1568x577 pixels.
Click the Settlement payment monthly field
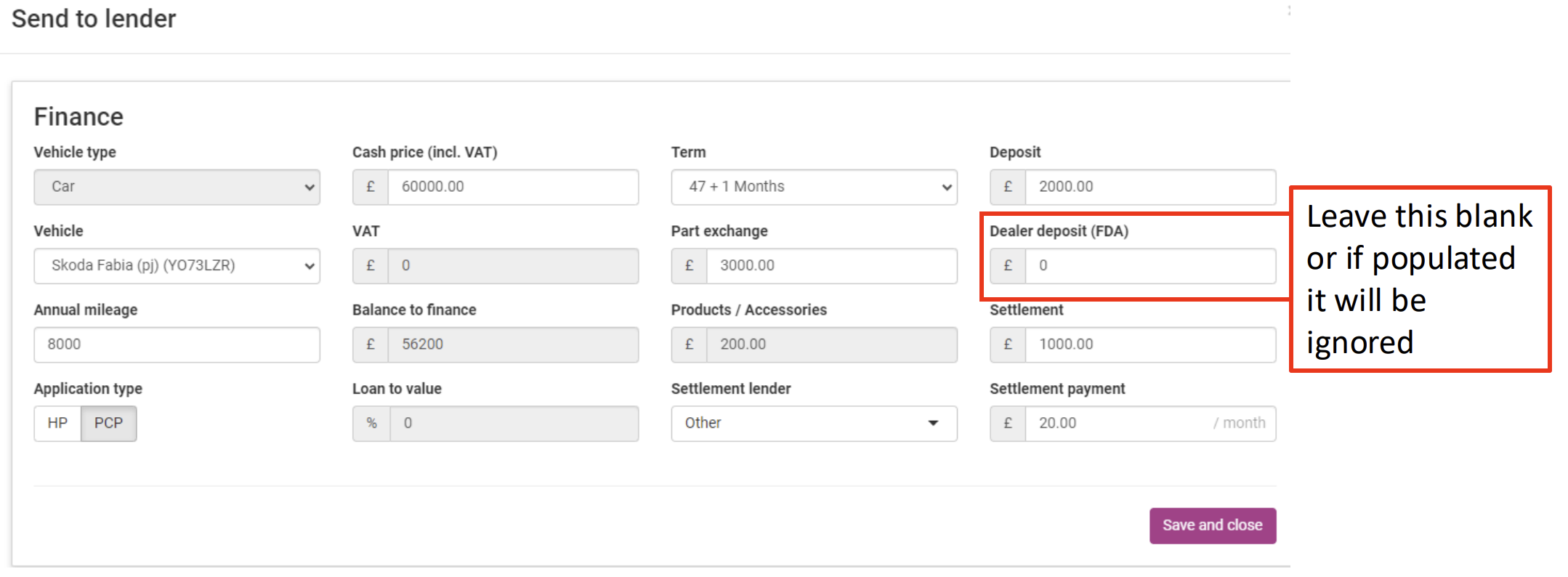point(1119,423)
